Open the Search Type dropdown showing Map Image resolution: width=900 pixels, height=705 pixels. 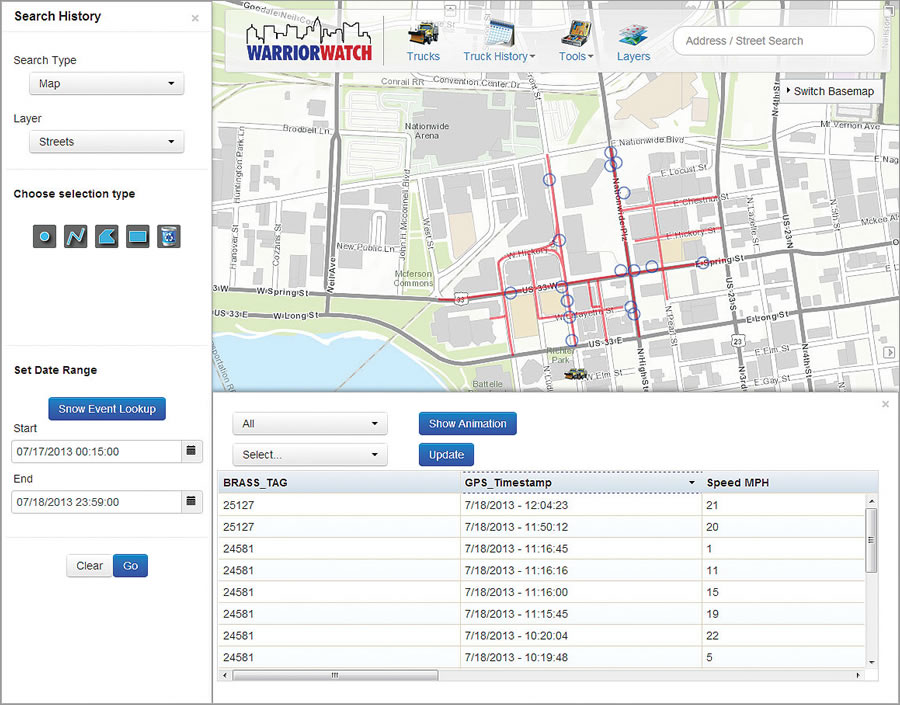coord(106,84)
